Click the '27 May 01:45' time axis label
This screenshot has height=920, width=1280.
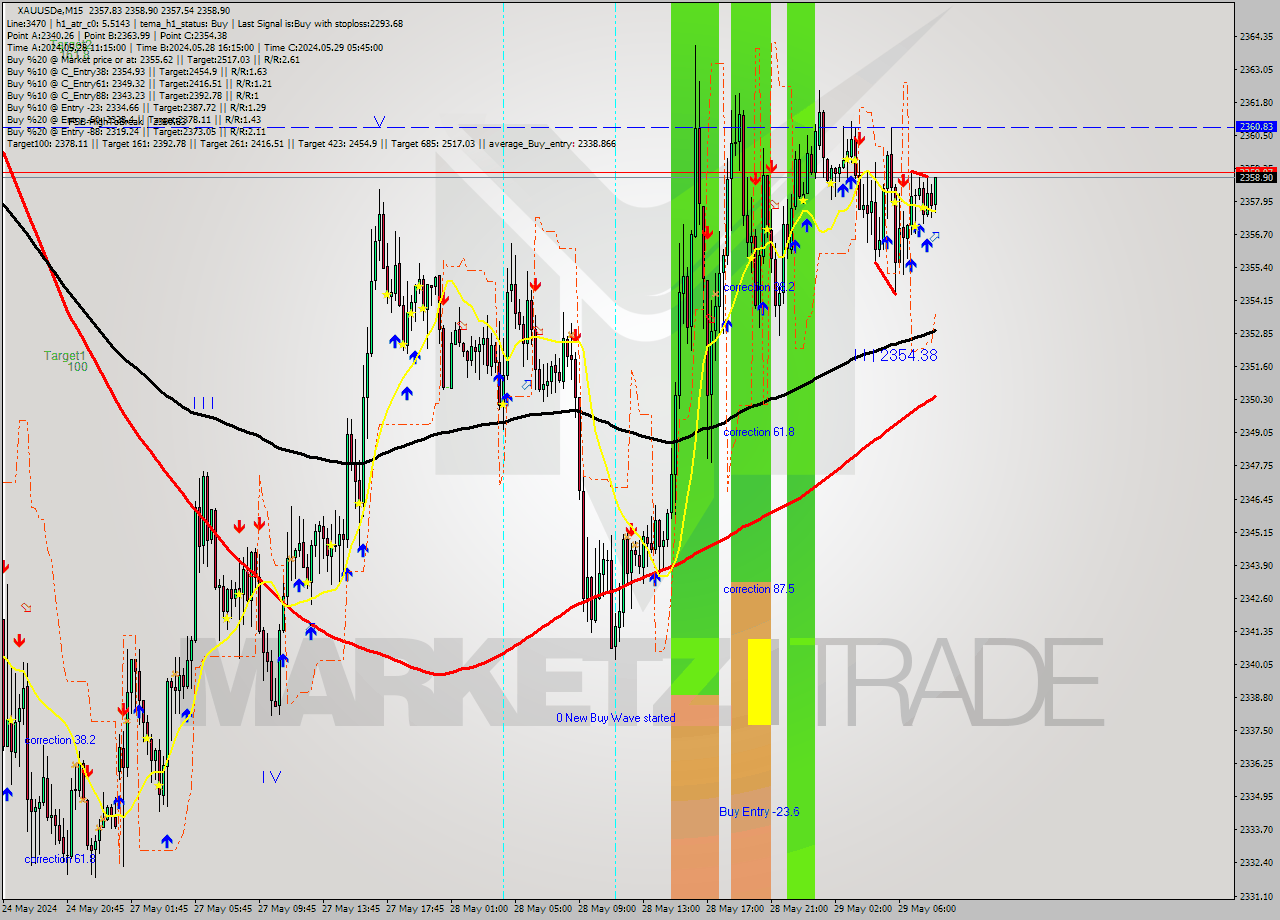[159, 909]
